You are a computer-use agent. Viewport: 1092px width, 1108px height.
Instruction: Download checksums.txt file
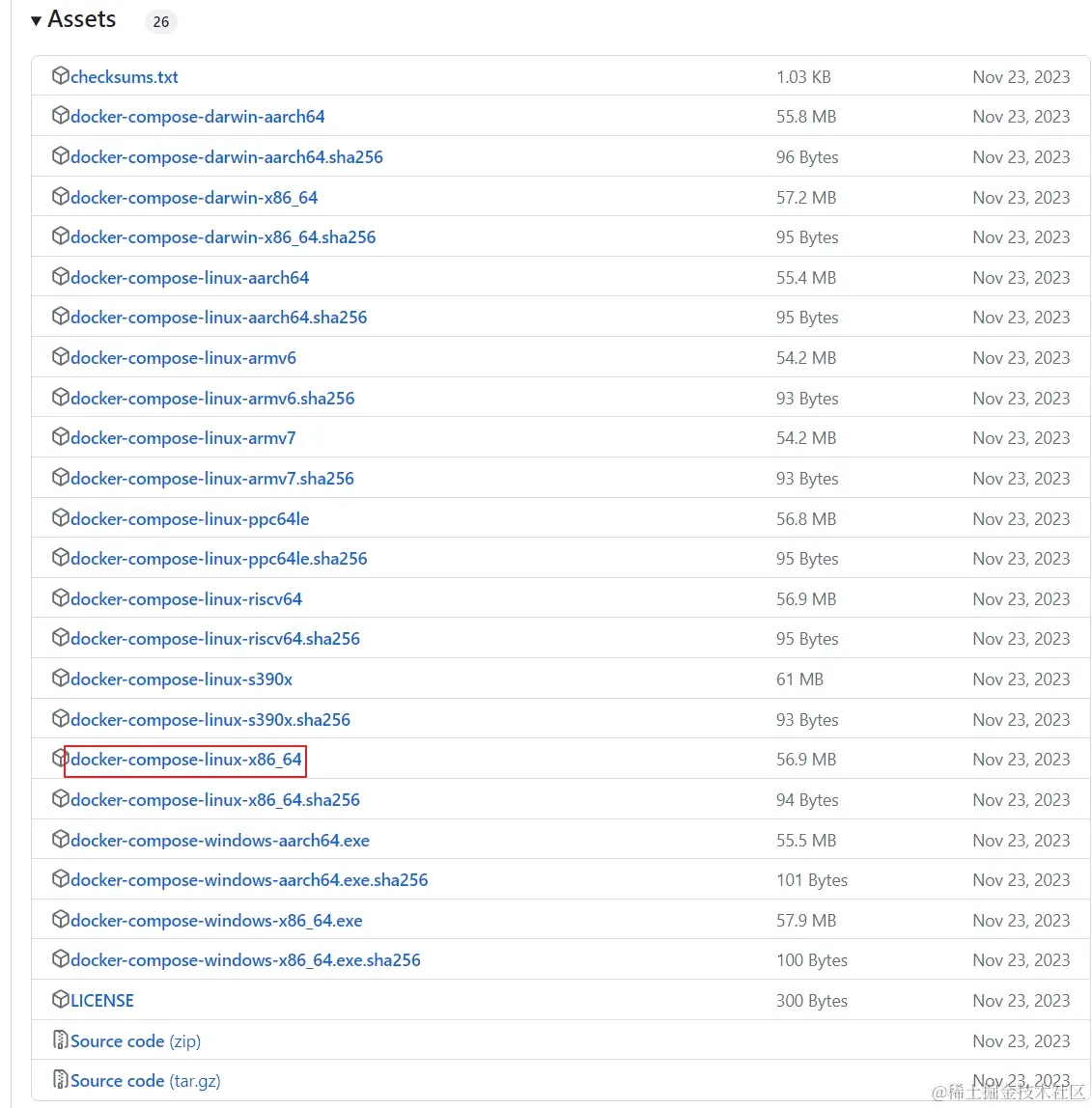pyautogui.click(x=125, y=77)
